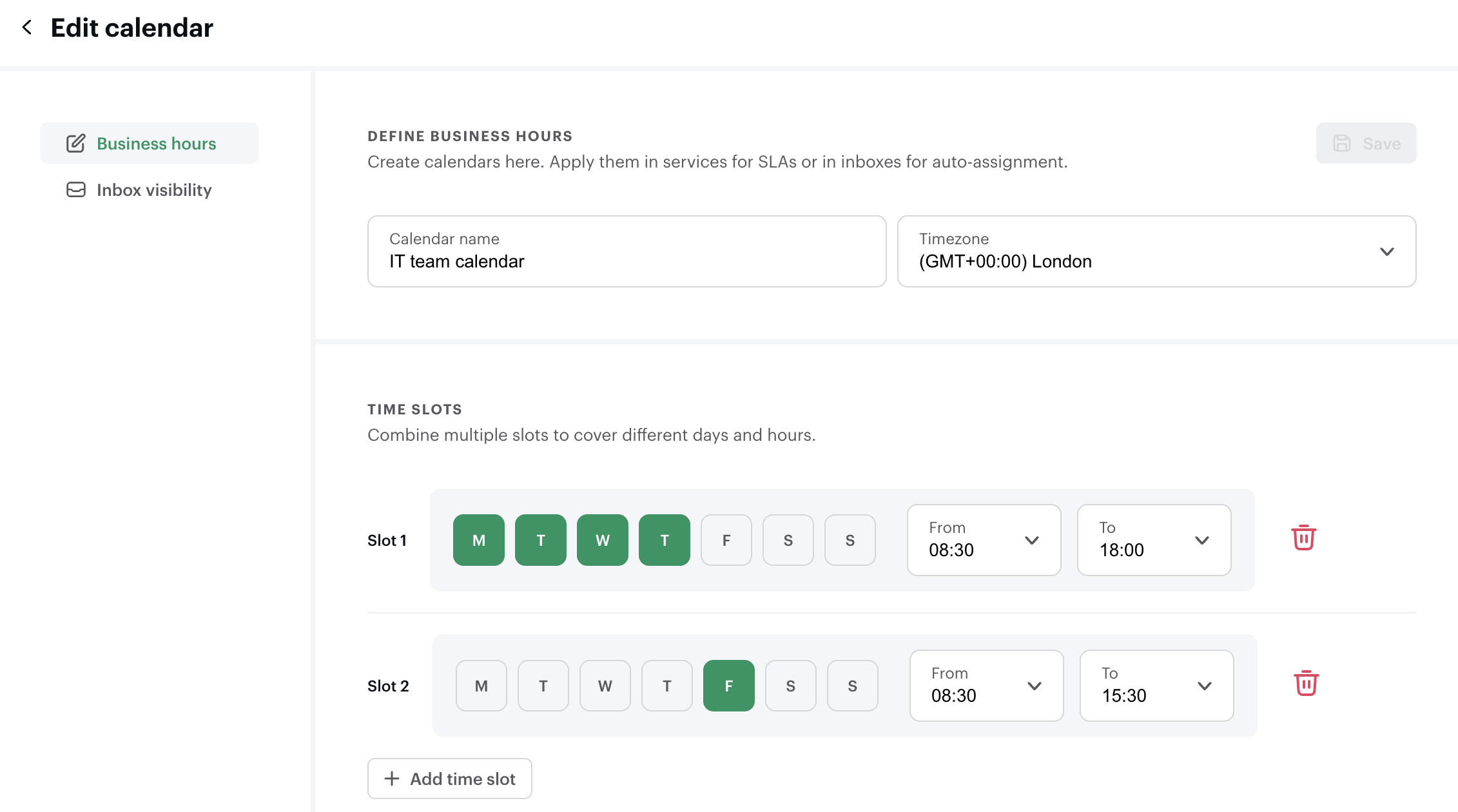Disable Friday in Slot 2
This screenshot has height=812, width=1458.
728,686
